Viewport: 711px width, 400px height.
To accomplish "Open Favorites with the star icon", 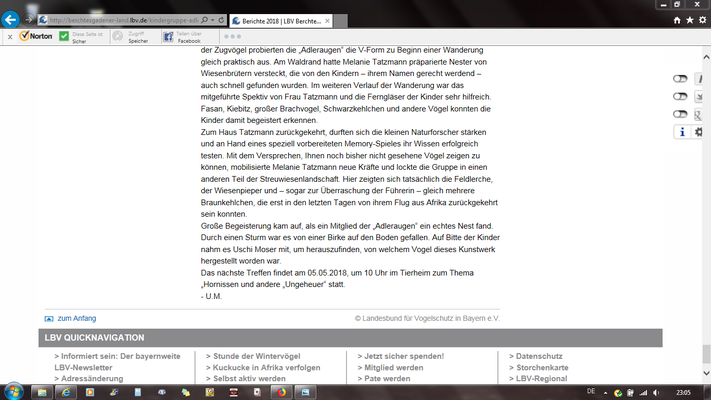I will coord(690,20).
